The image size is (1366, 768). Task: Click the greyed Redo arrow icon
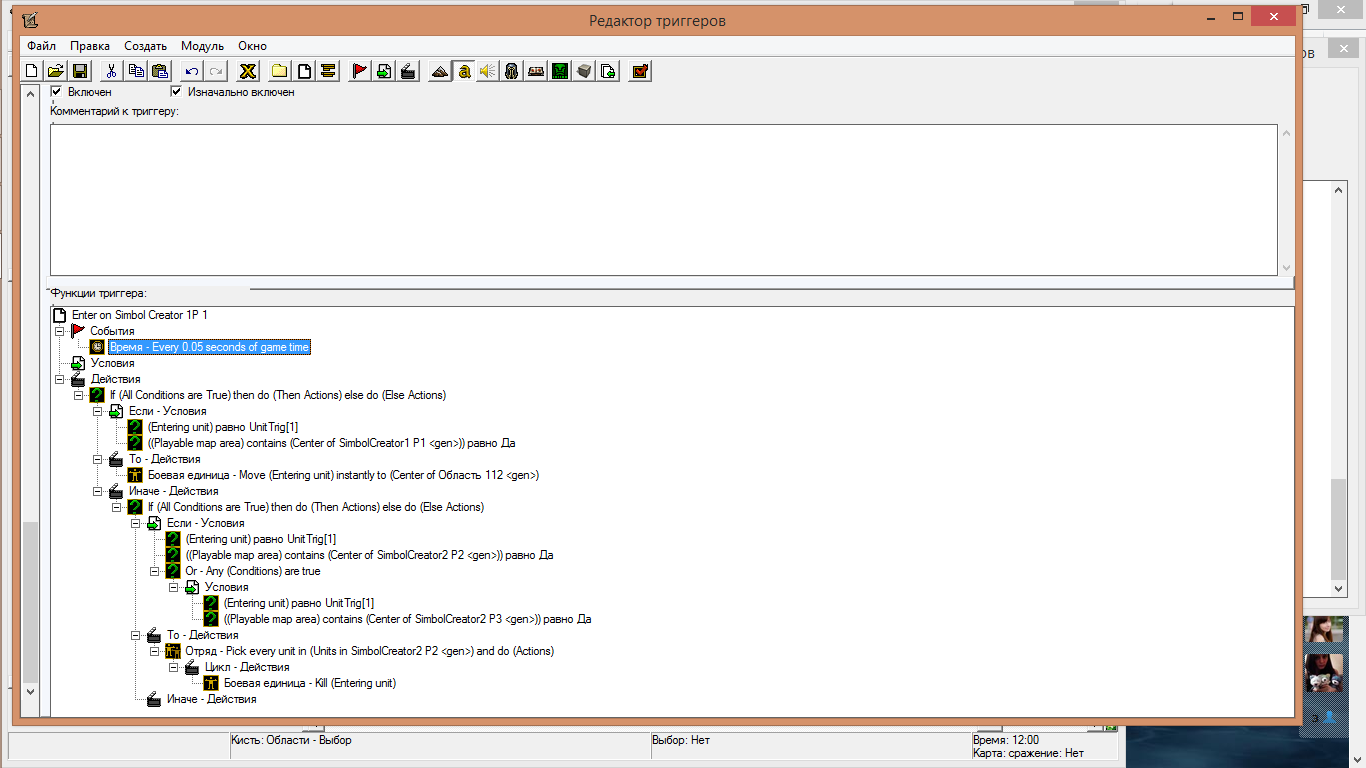point(215,71)
